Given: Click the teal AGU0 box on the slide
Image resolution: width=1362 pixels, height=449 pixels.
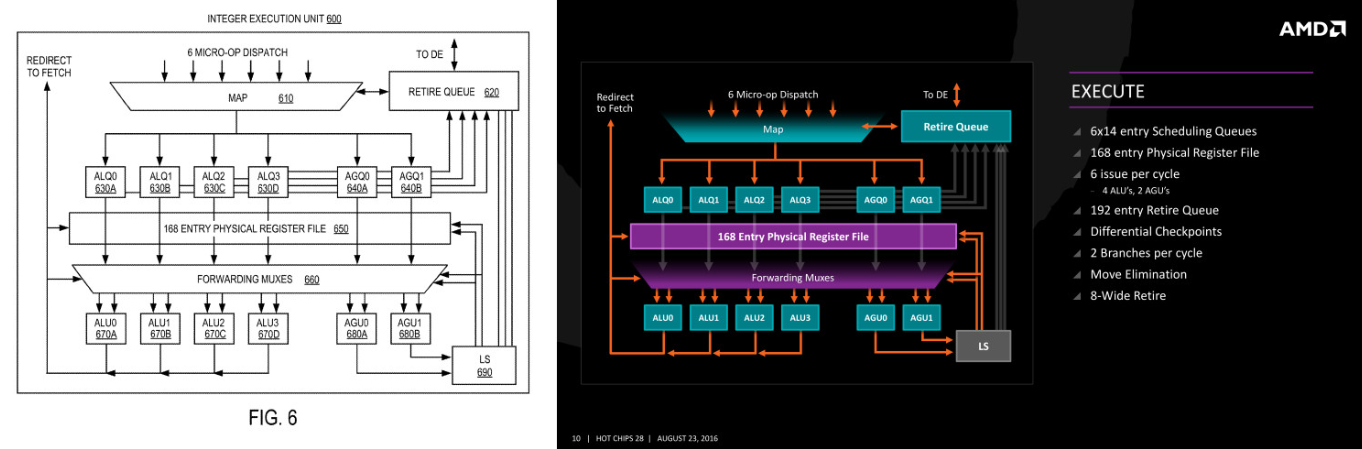Looking at the screenshot, I should [876, 318].
